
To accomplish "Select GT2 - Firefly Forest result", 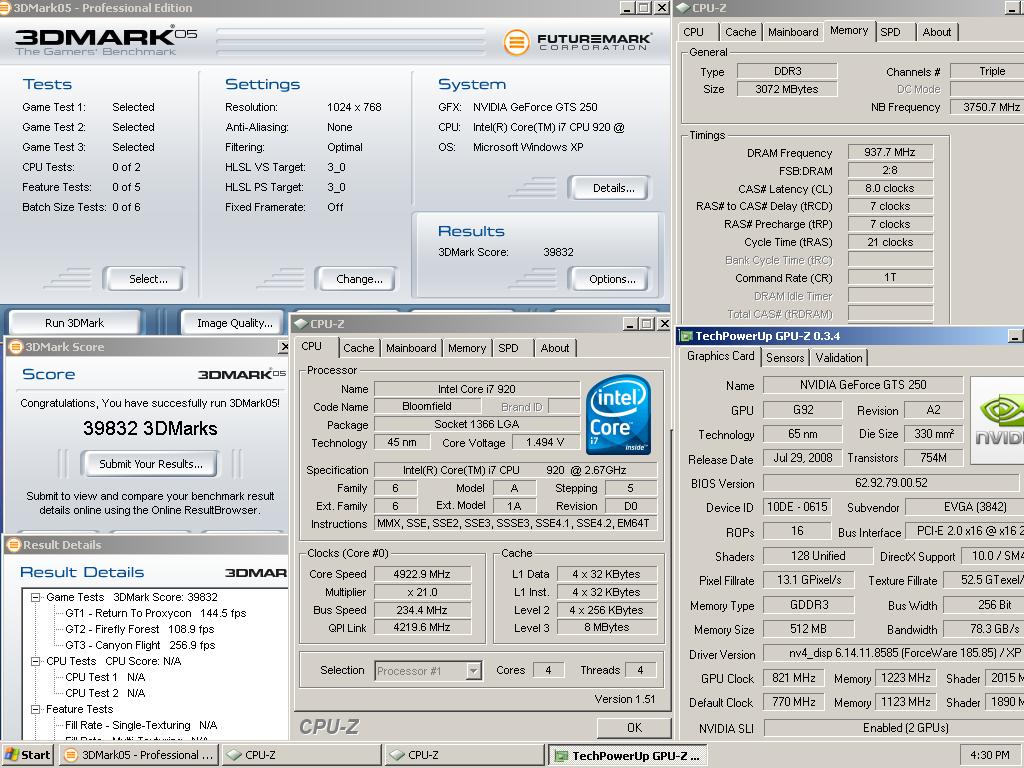I will 140,629.
